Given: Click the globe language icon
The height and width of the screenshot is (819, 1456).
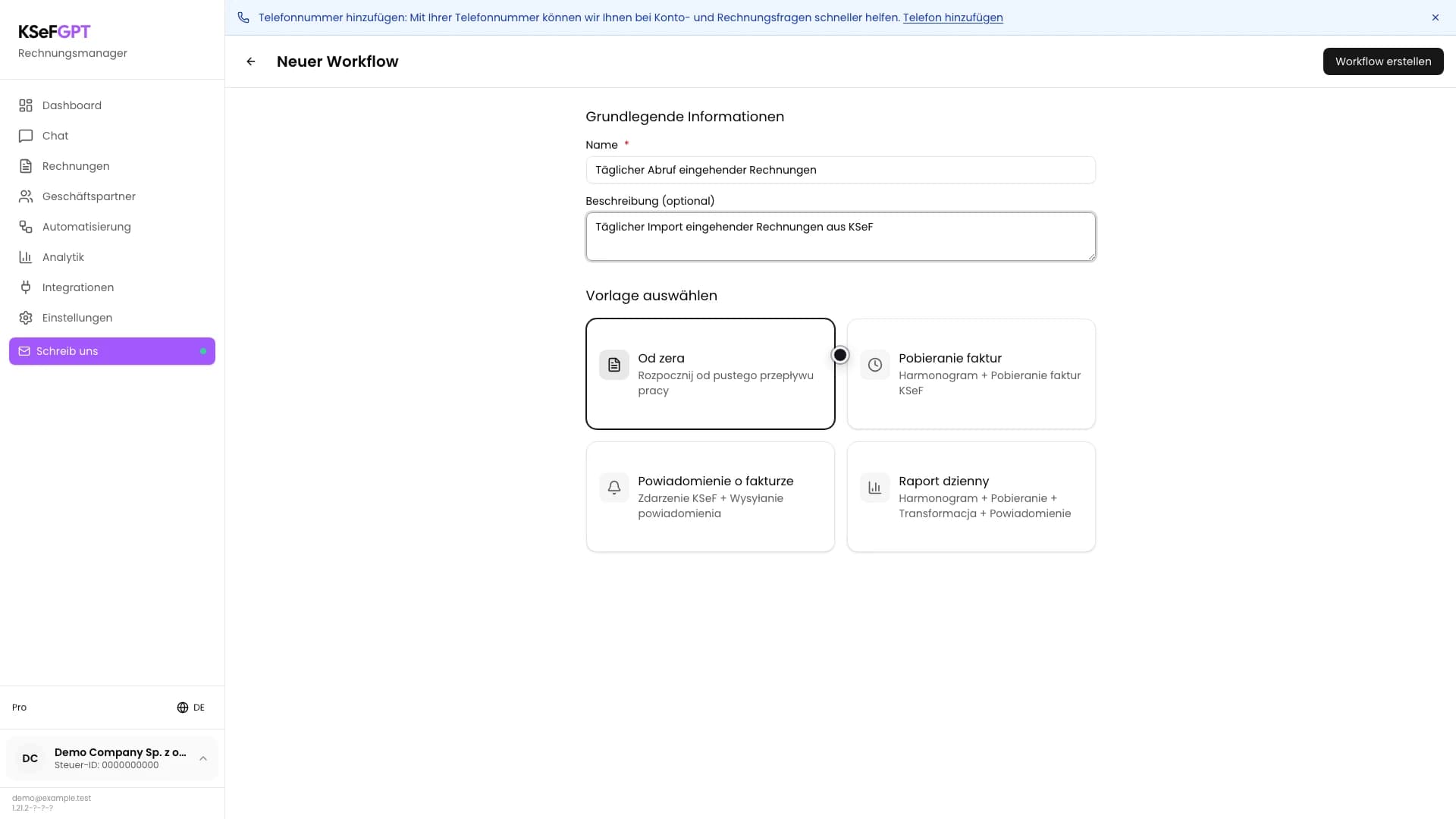Looking at the screenshot, I should 183,708.
